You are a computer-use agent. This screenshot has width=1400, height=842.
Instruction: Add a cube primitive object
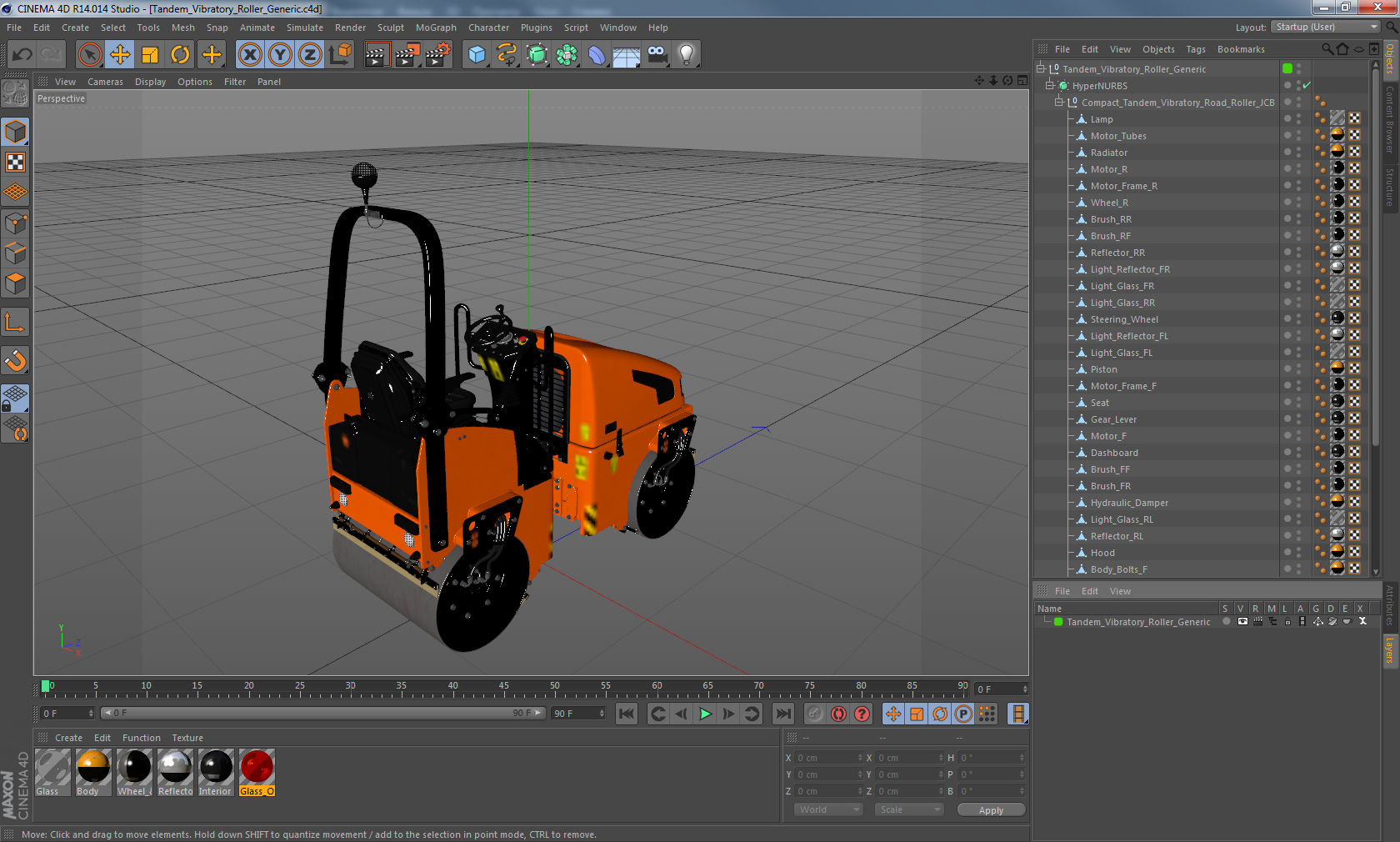point(477,55)
